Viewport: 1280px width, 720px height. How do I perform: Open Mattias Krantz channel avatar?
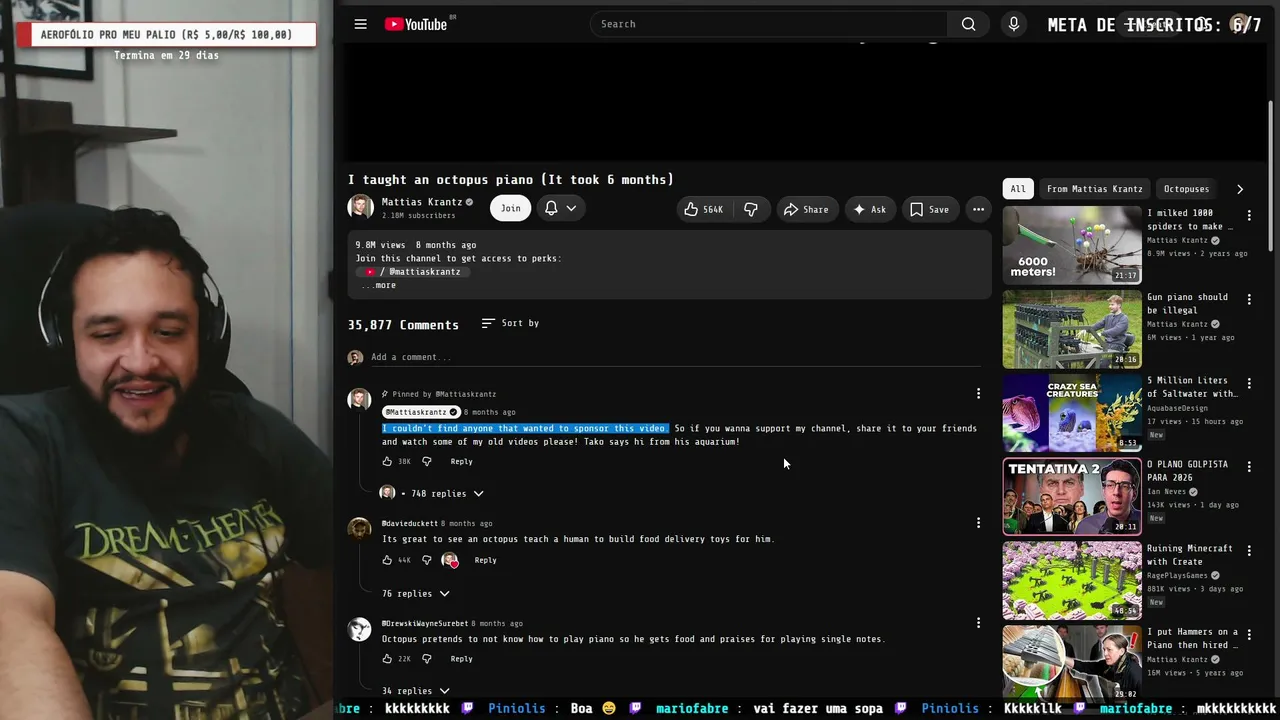click(x=360, y=208)
